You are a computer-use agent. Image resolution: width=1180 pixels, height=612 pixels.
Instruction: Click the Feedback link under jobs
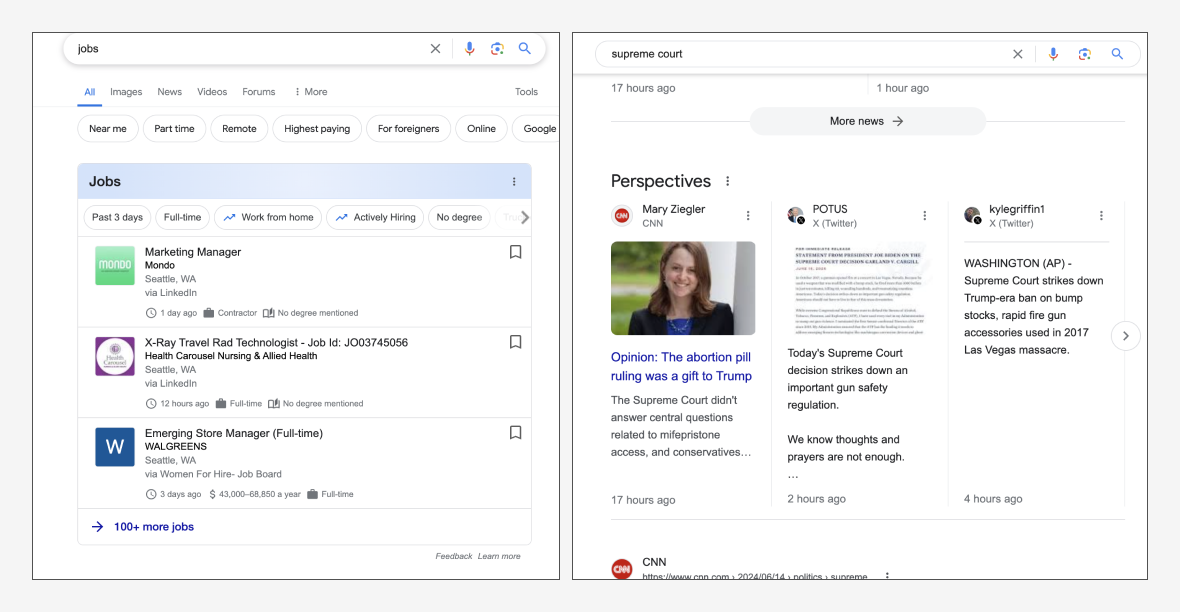(454, 556)
